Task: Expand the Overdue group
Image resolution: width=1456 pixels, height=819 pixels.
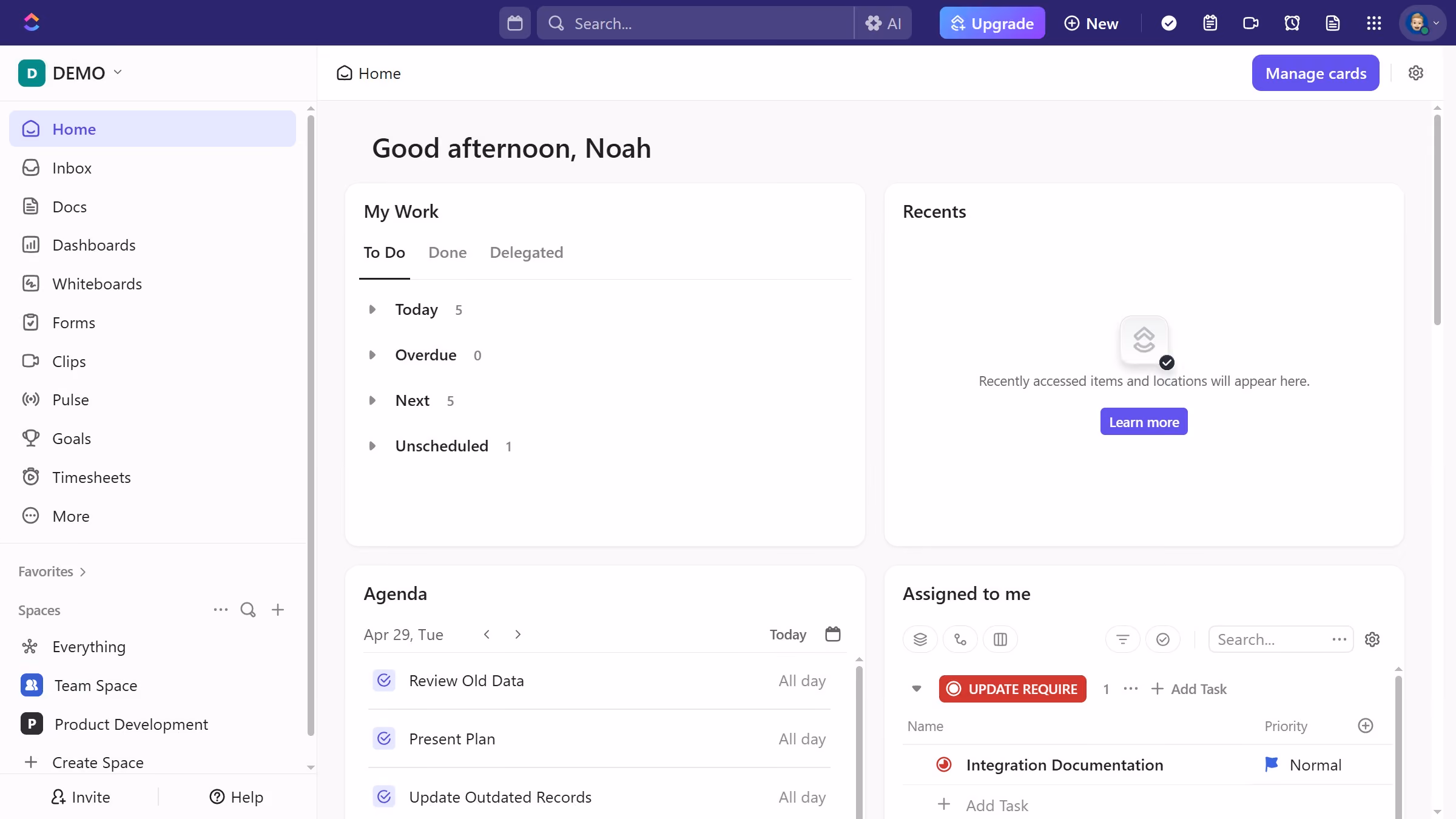Action: coord(372,355)
